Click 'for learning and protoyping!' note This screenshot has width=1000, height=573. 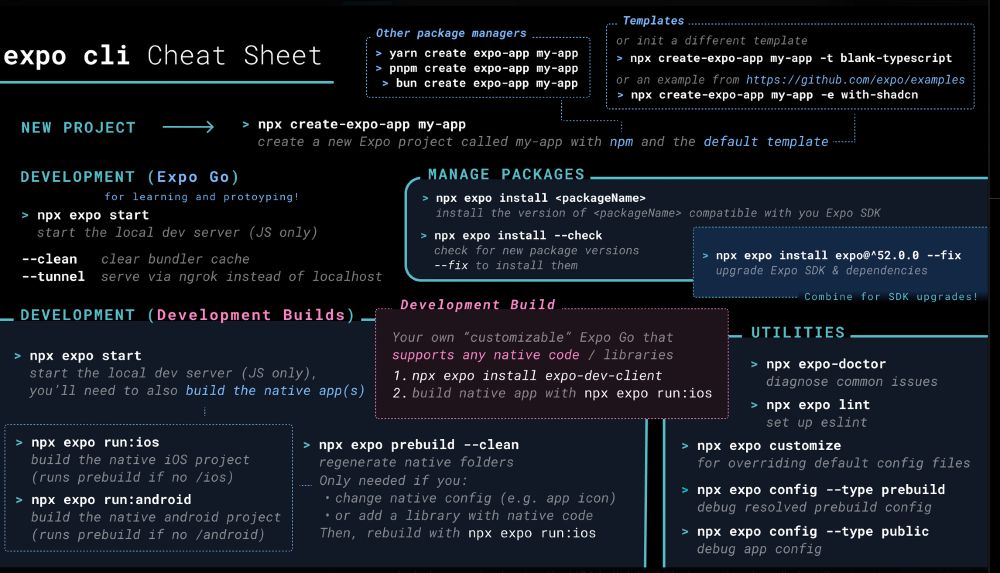(x=202, y=197)
